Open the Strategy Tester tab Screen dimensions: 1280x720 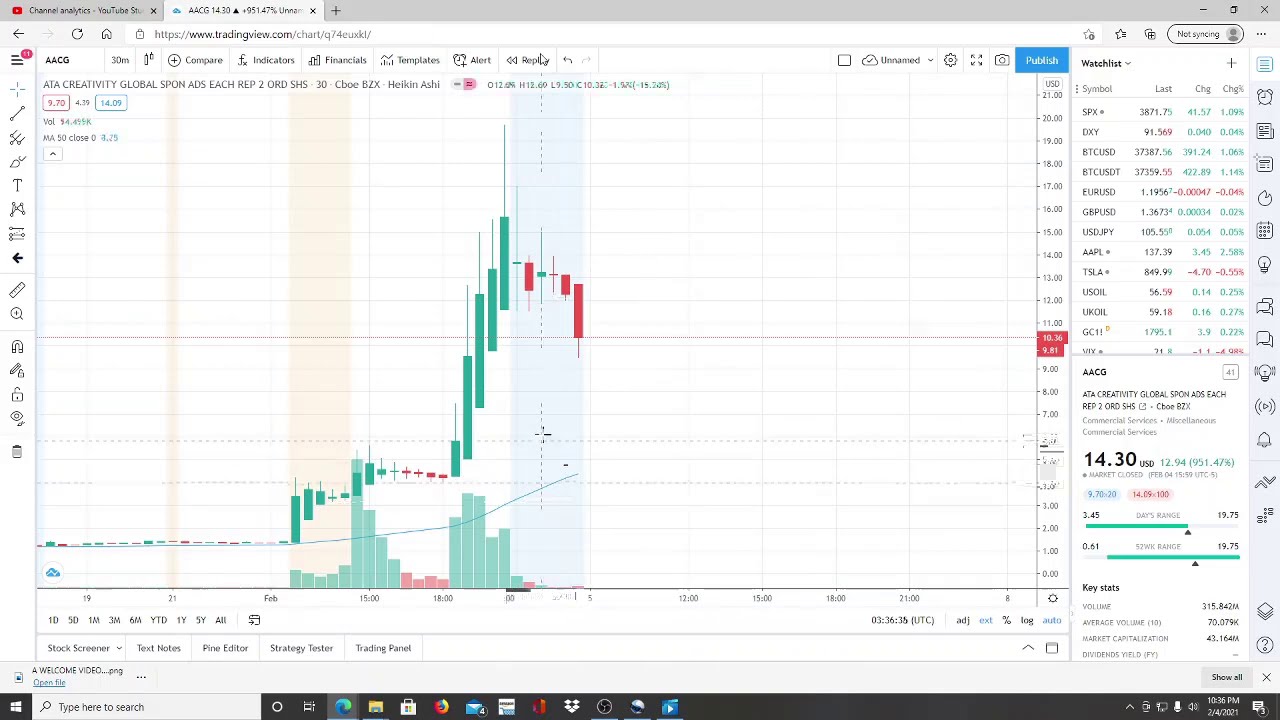coord(301,648)
